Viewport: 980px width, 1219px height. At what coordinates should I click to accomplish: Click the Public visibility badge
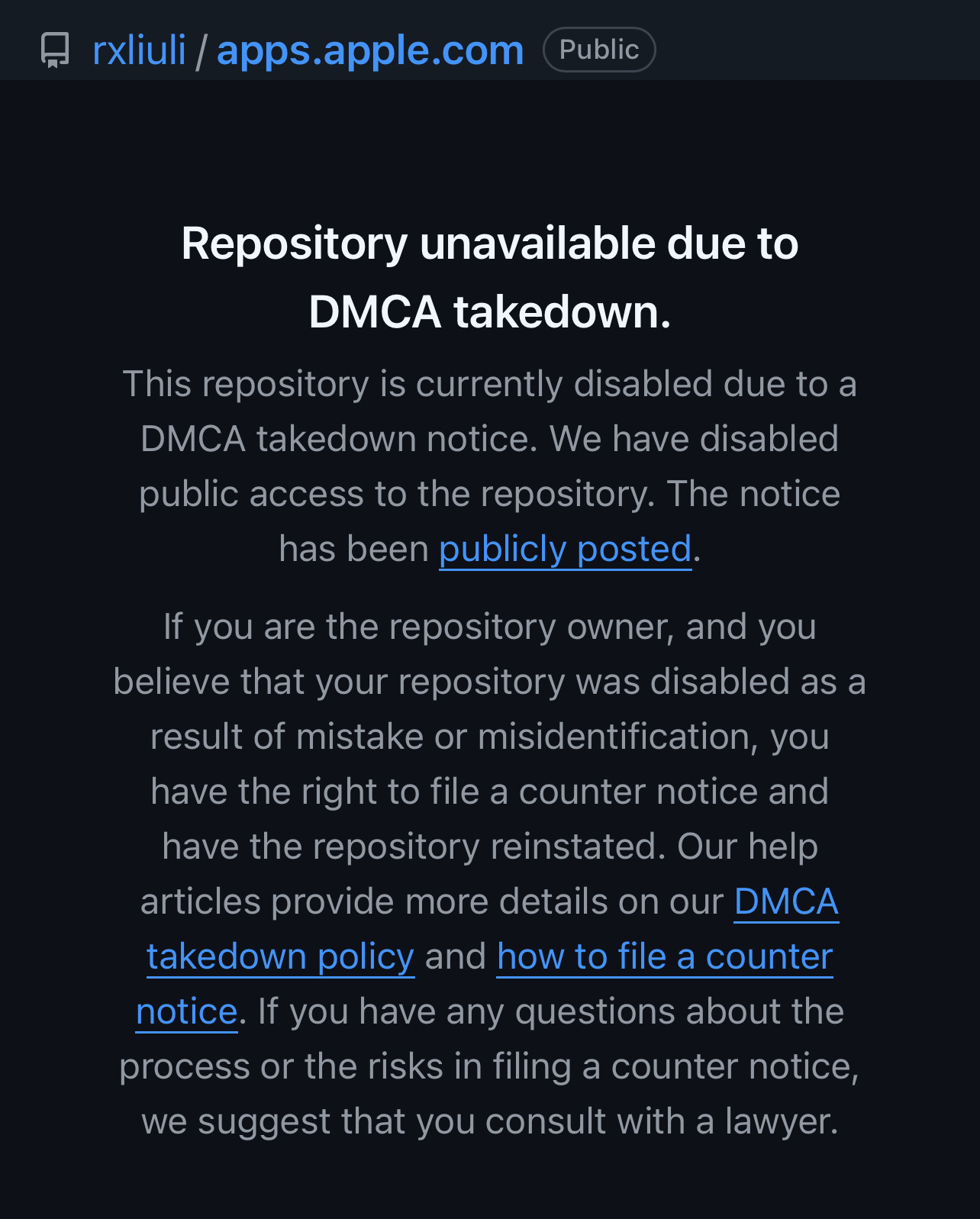click(599, 50)
